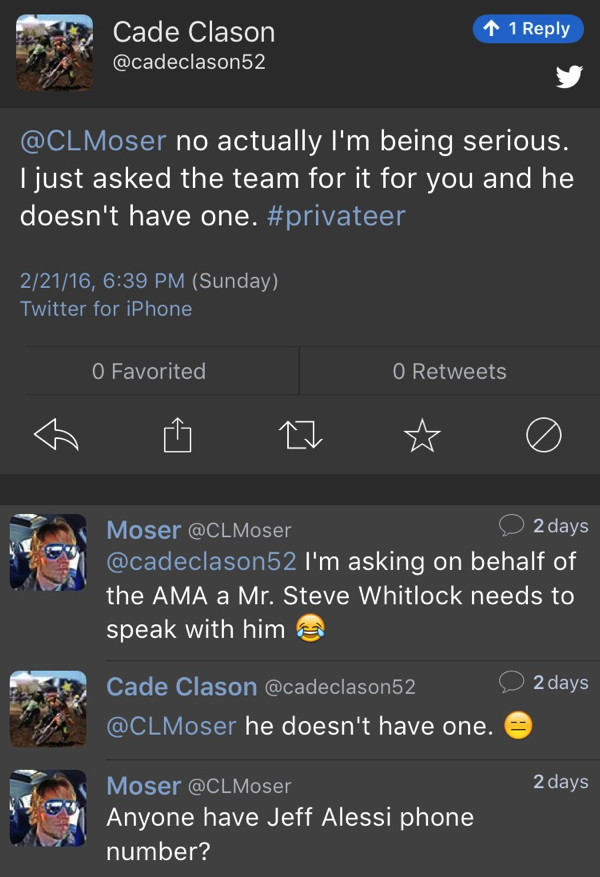Viewport: 600px width, 877px height.
Task: Tap speech bubble on Cade Clason's reply
Action: [512, 683]
